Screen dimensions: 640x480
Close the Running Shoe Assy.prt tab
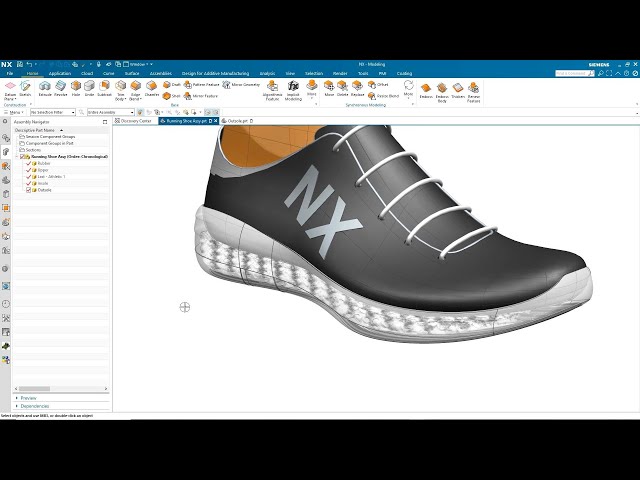[x=216, y=121]
